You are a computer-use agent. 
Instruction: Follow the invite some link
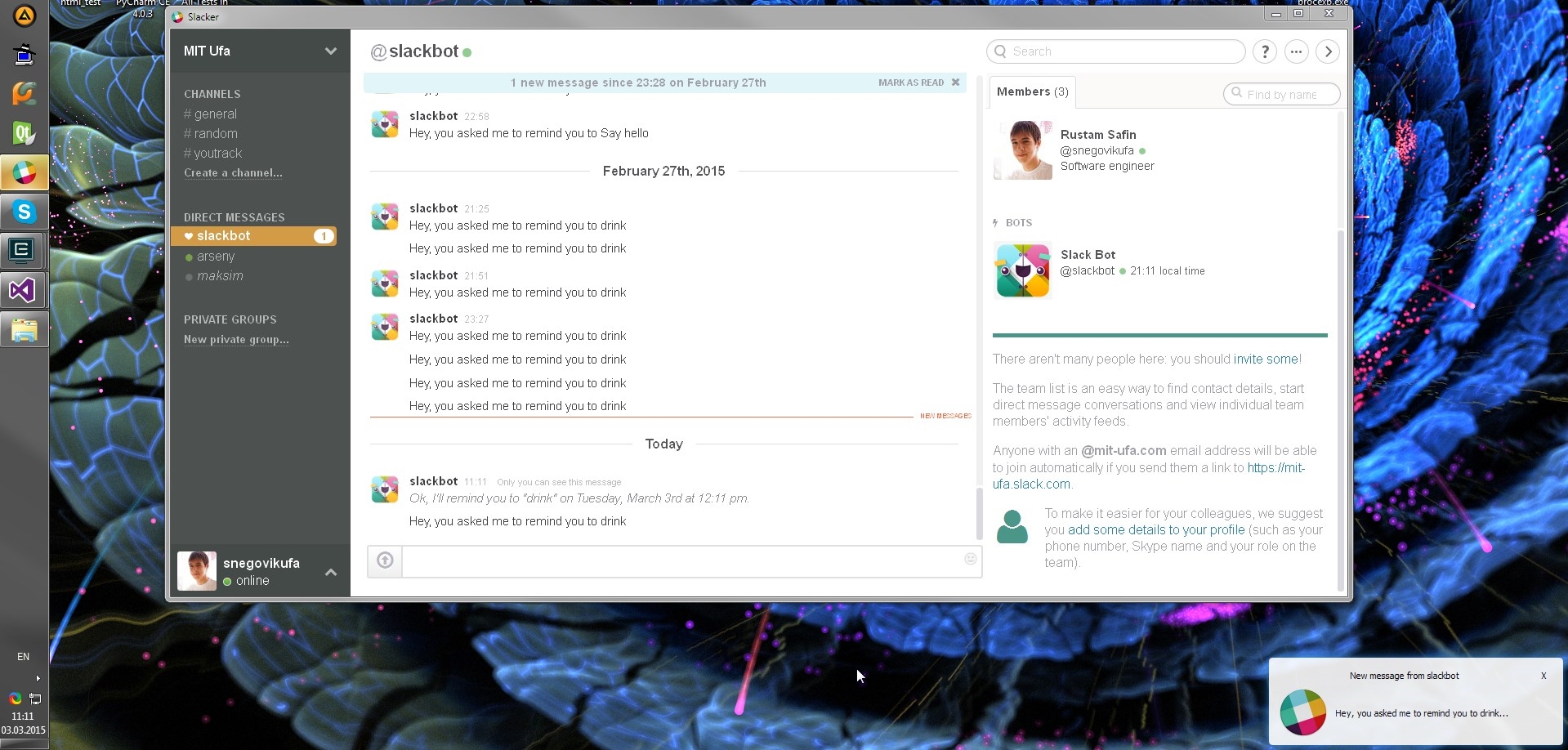[x=1266, y=359]
